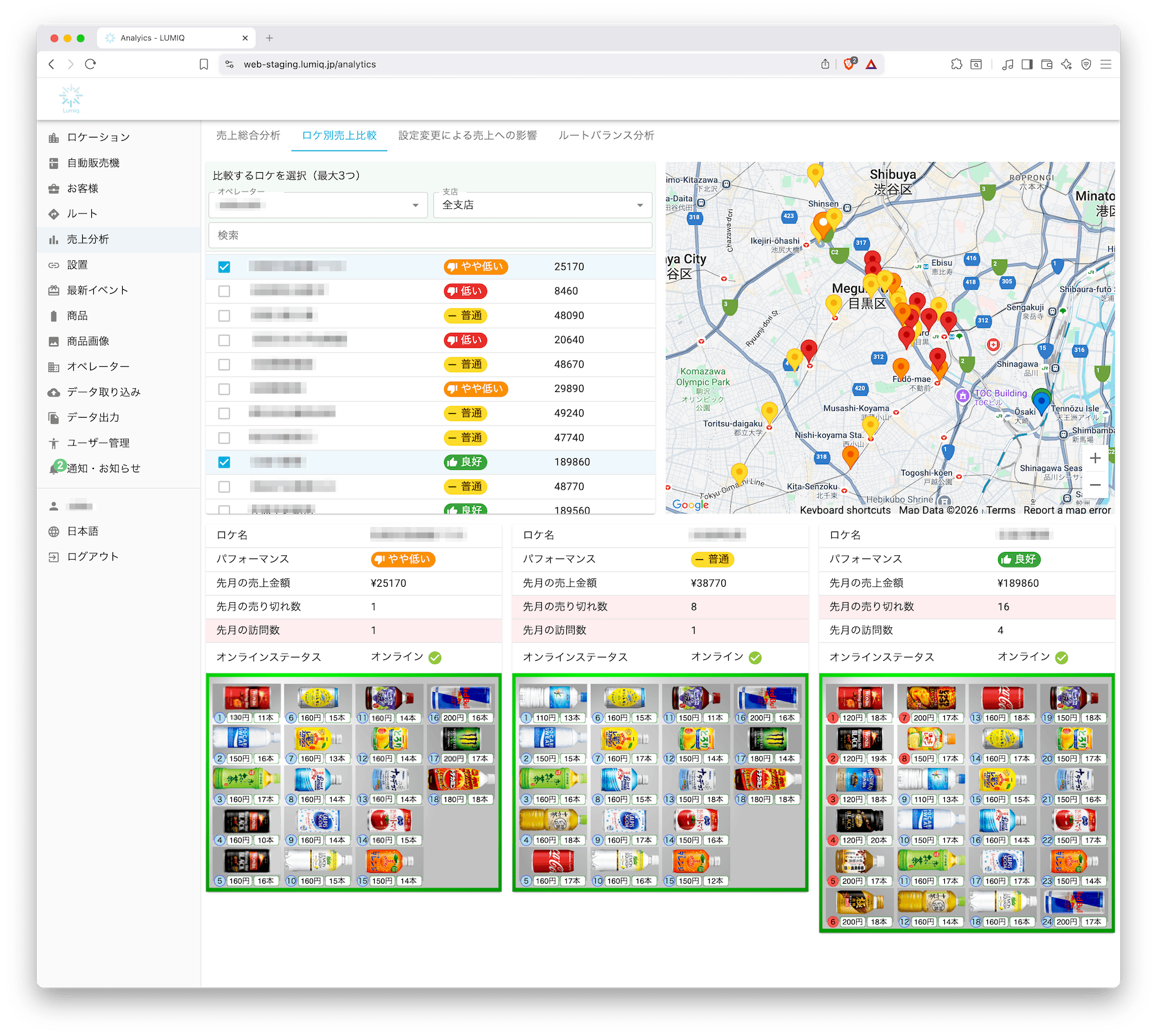
Task: Click the データ取り込み cloud upload icon
Action: click(x=54, y=393)
